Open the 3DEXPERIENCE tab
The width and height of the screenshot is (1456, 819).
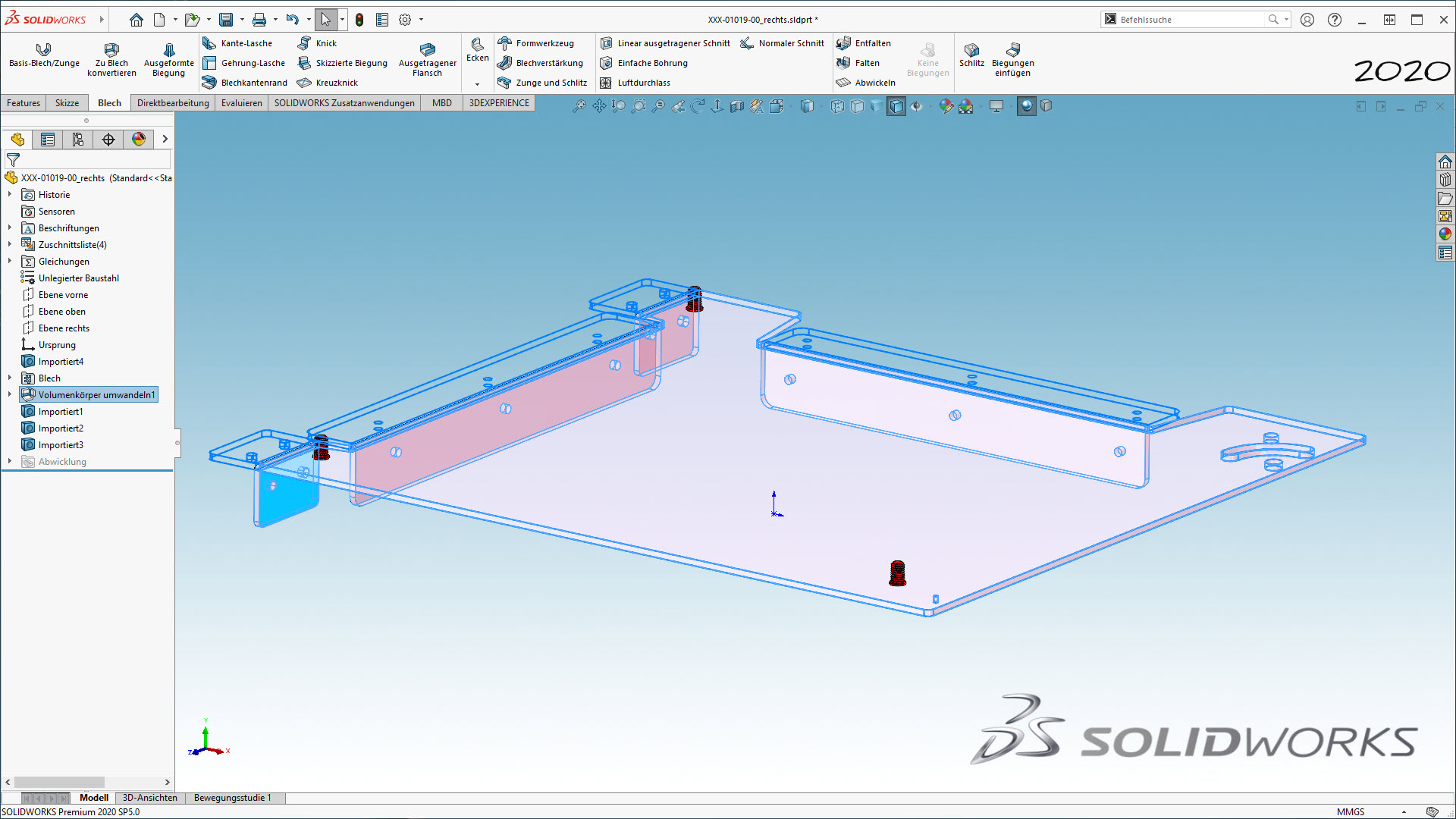coord(499,103)
